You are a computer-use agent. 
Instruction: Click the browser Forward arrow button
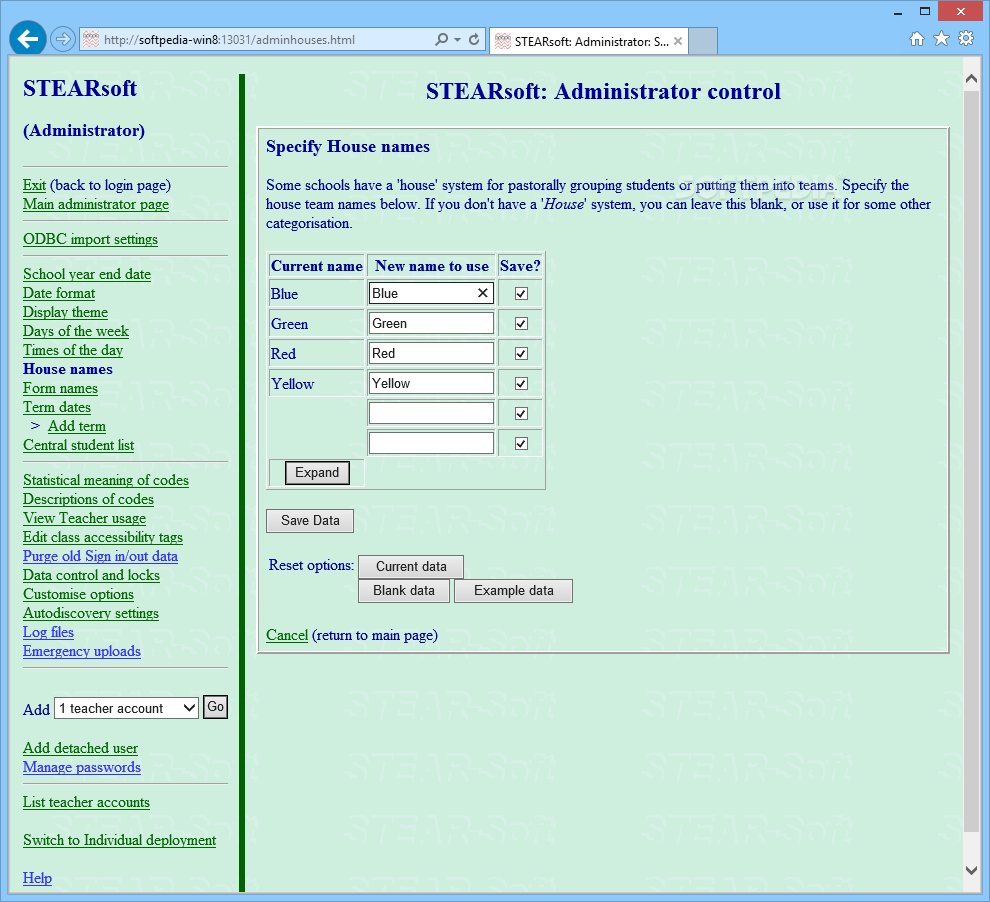click(62, 39)
